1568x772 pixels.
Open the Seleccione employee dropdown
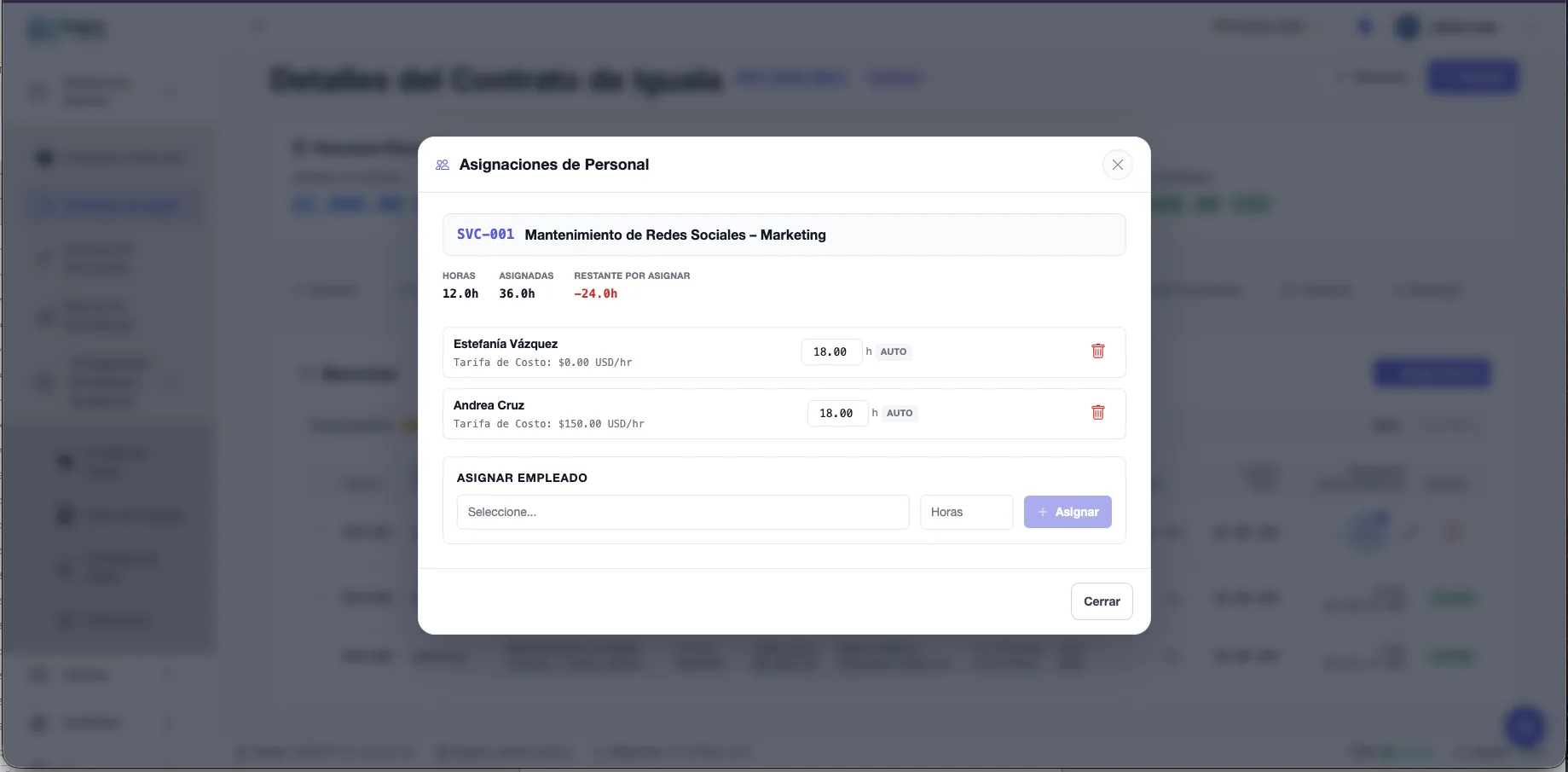683,512
